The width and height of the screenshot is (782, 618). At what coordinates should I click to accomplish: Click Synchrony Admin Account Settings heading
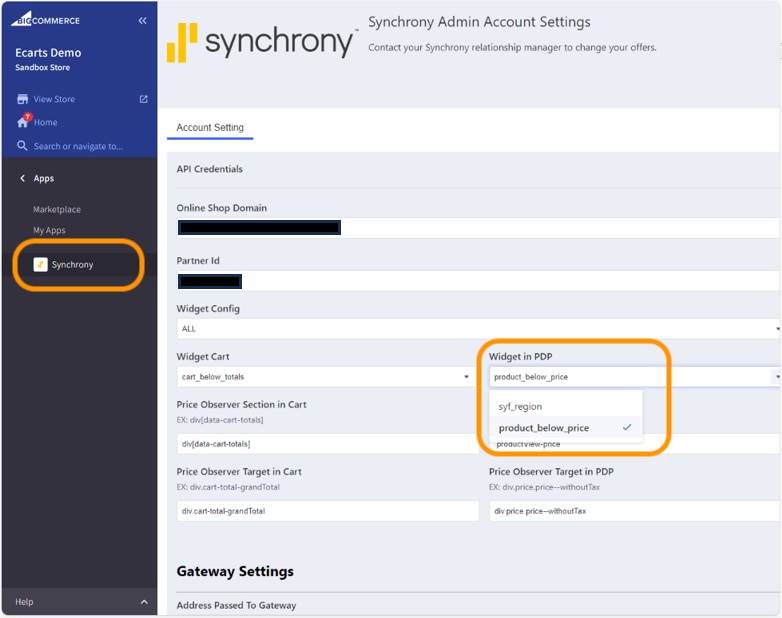tap(479, 22)
